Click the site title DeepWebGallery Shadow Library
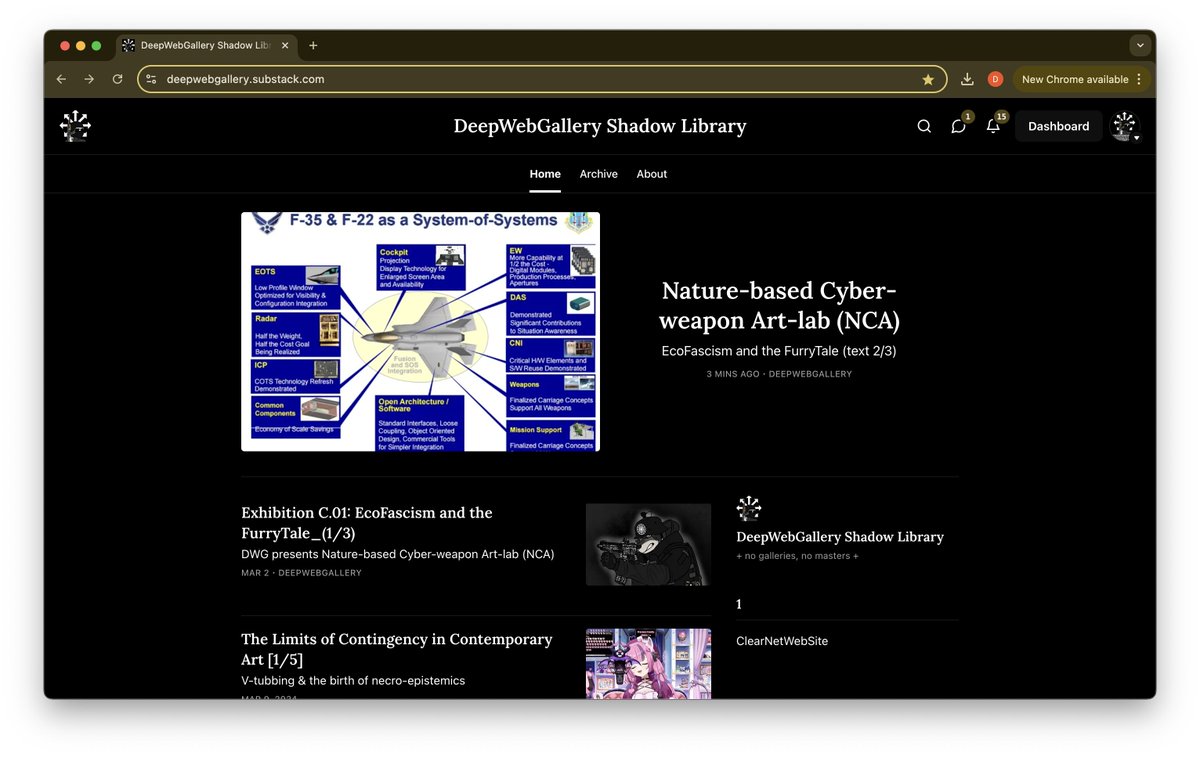The width and height of the screenshot is (1200, 757). (600, 126)
